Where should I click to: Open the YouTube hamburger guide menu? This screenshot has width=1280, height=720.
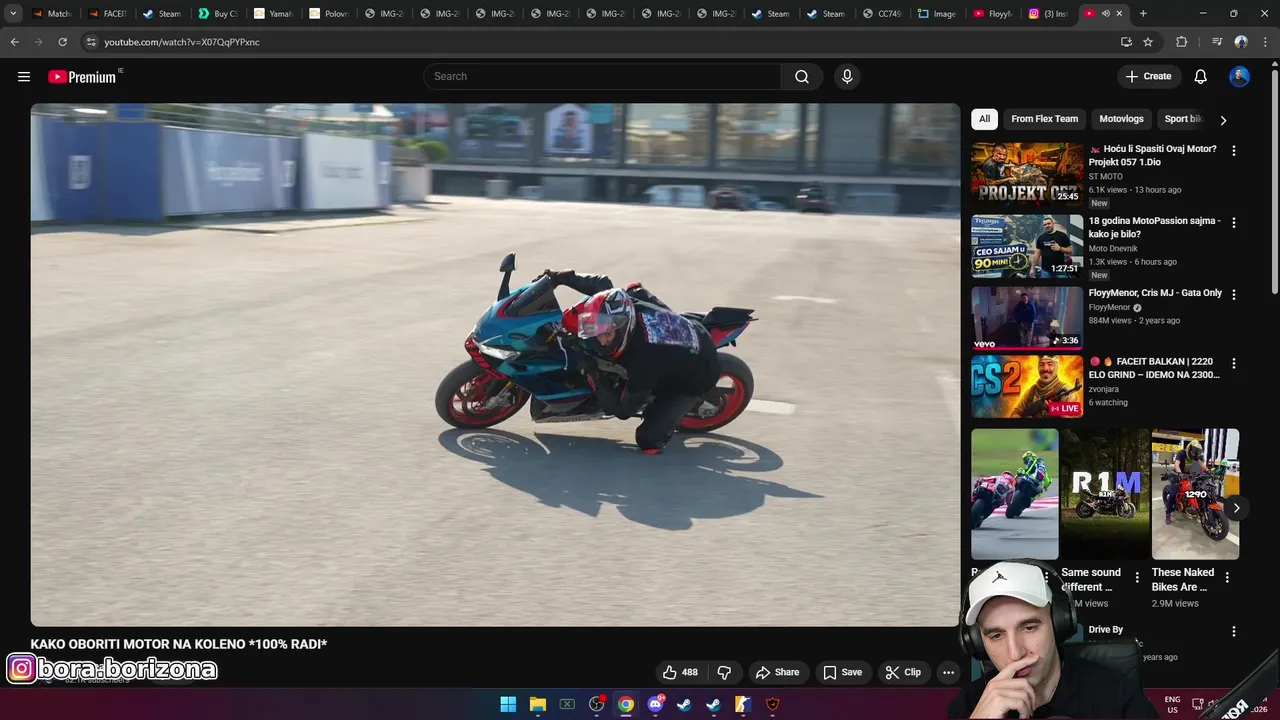pos(24,77)
